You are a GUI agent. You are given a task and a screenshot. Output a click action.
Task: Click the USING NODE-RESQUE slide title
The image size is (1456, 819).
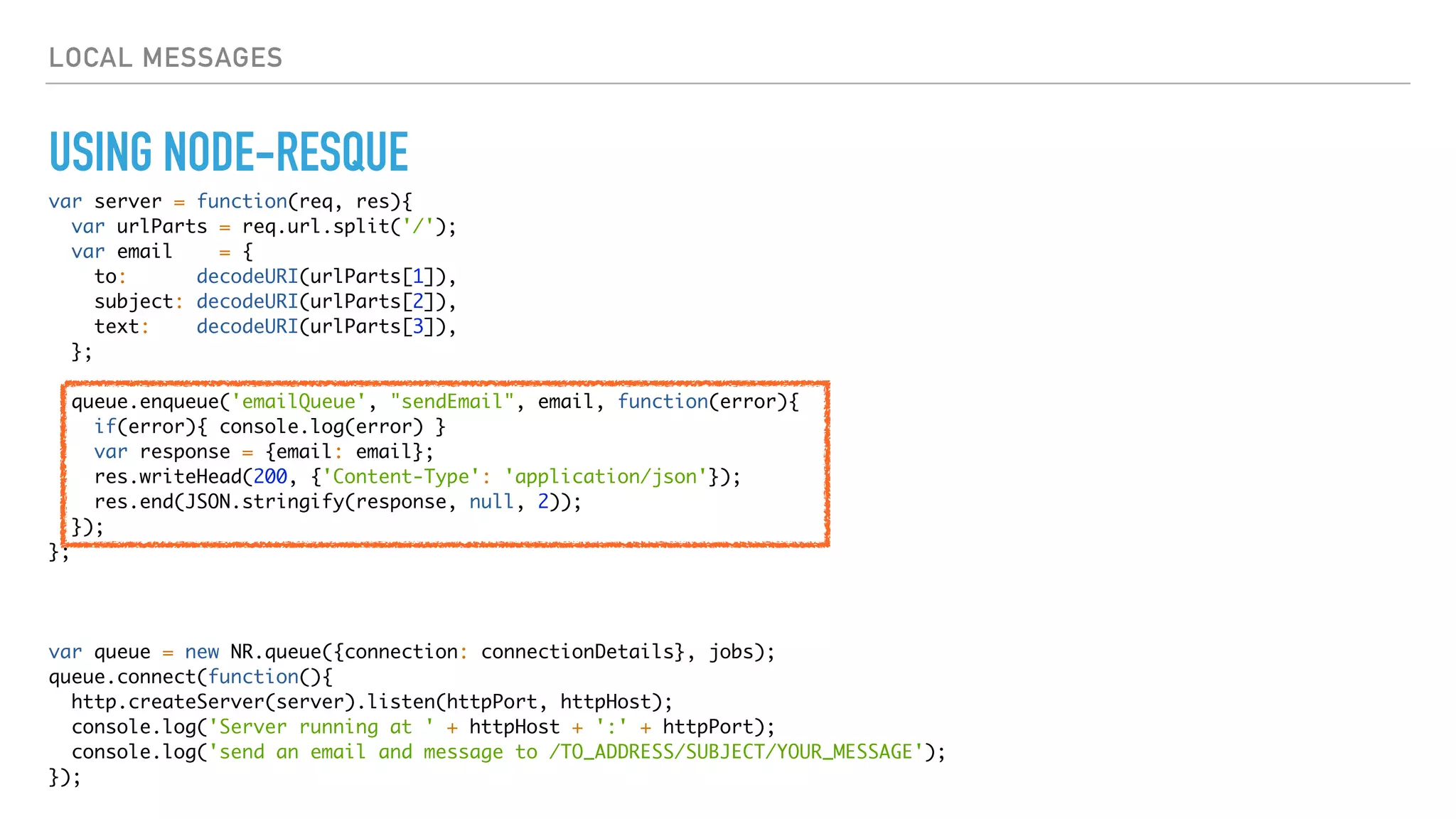[x=228, y=152]
